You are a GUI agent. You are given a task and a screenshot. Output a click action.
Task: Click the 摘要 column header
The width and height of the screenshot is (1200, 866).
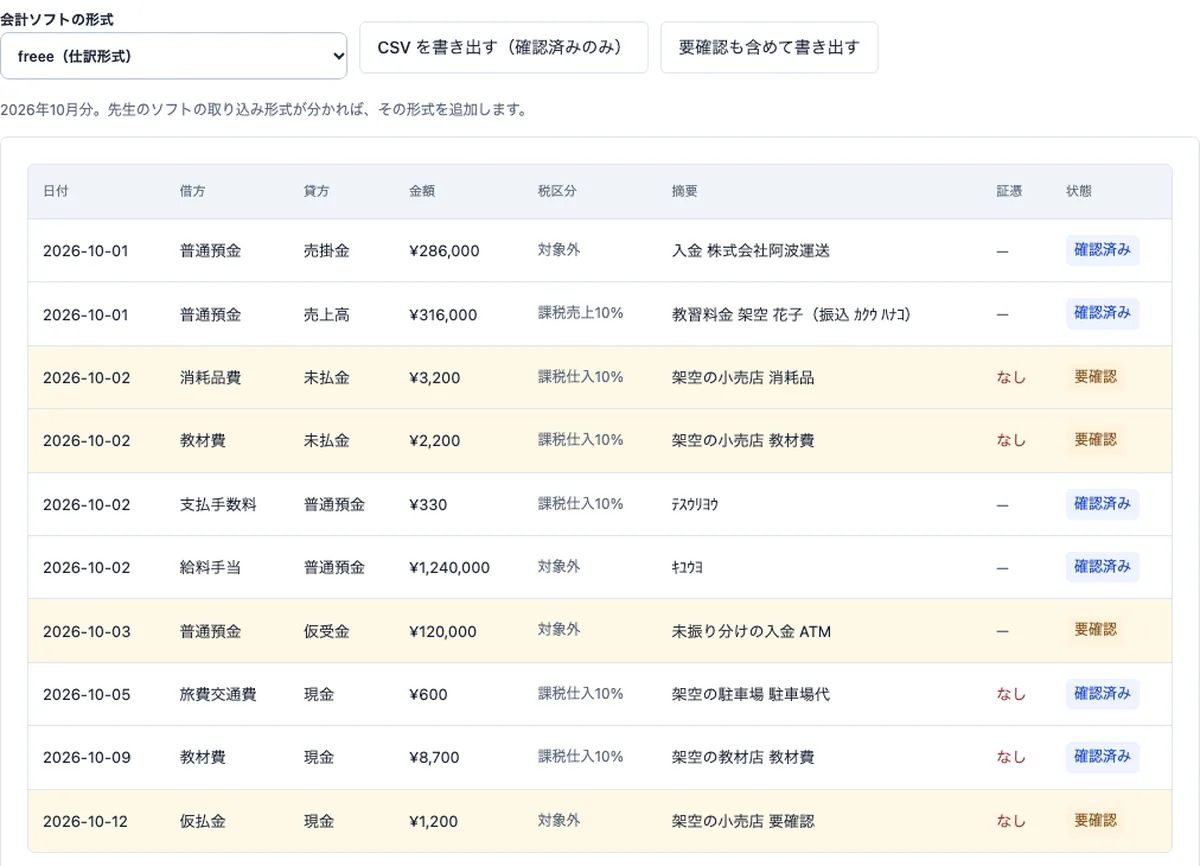(x=685, y=191)
